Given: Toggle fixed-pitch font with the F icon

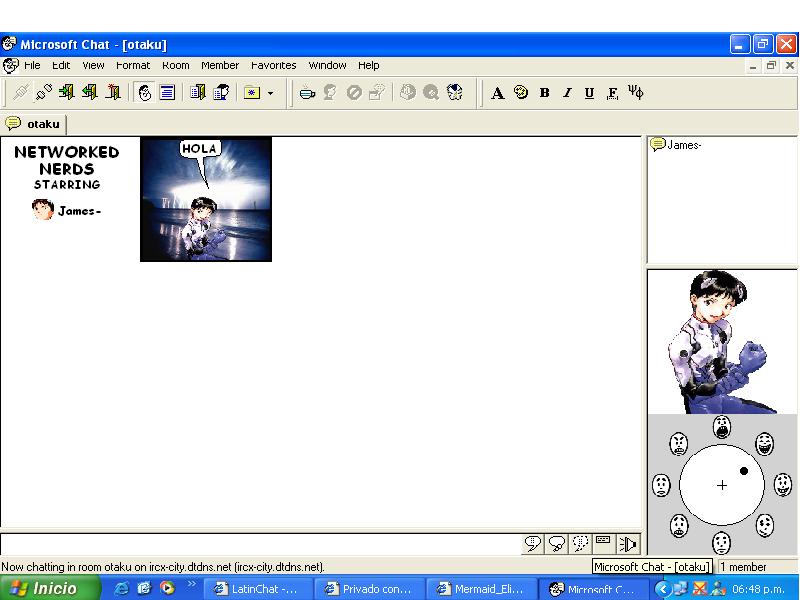Looking at the screenshot, I should point(612,93).
